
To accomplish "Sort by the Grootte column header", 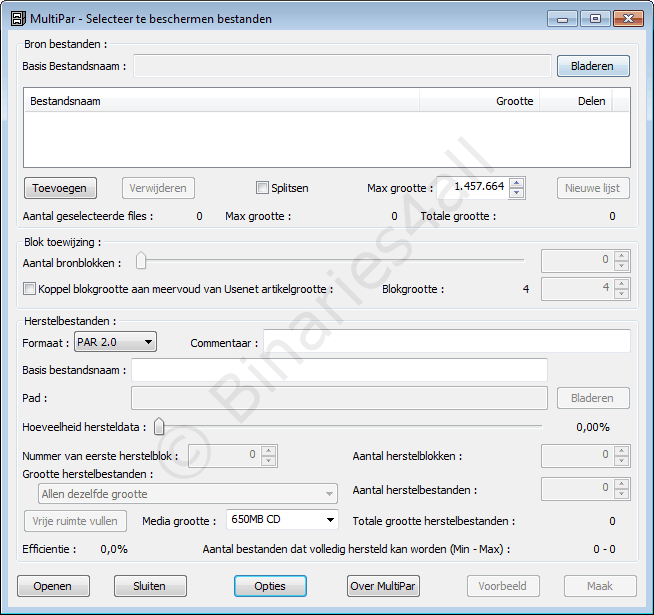I will [479, 101].
